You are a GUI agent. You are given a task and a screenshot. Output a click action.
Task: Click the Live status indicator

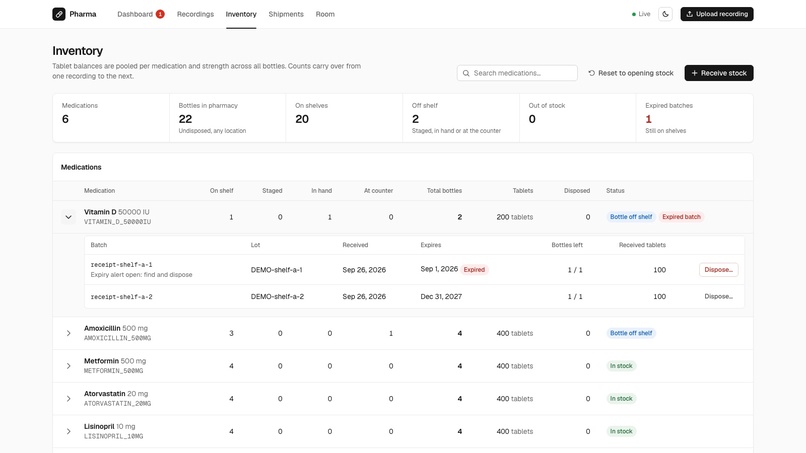(641, 14)
